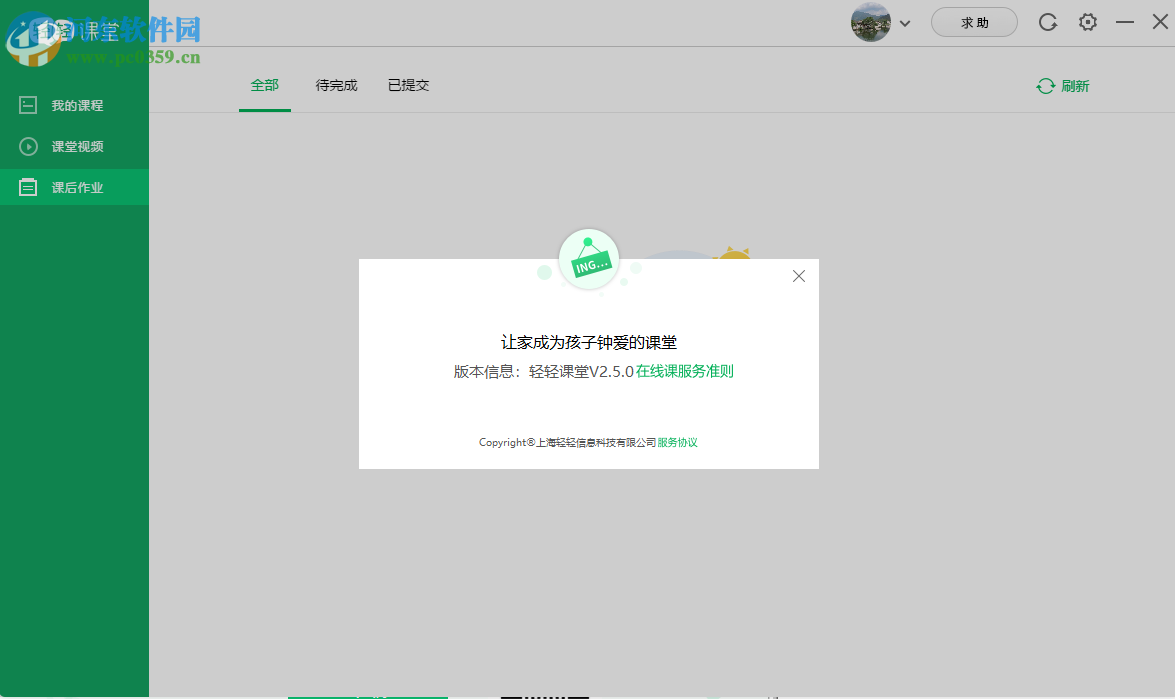Viewport: 1175px width, 699px height.
Task: Click the green ING badge above the dialog
Action: coord(588,259)
